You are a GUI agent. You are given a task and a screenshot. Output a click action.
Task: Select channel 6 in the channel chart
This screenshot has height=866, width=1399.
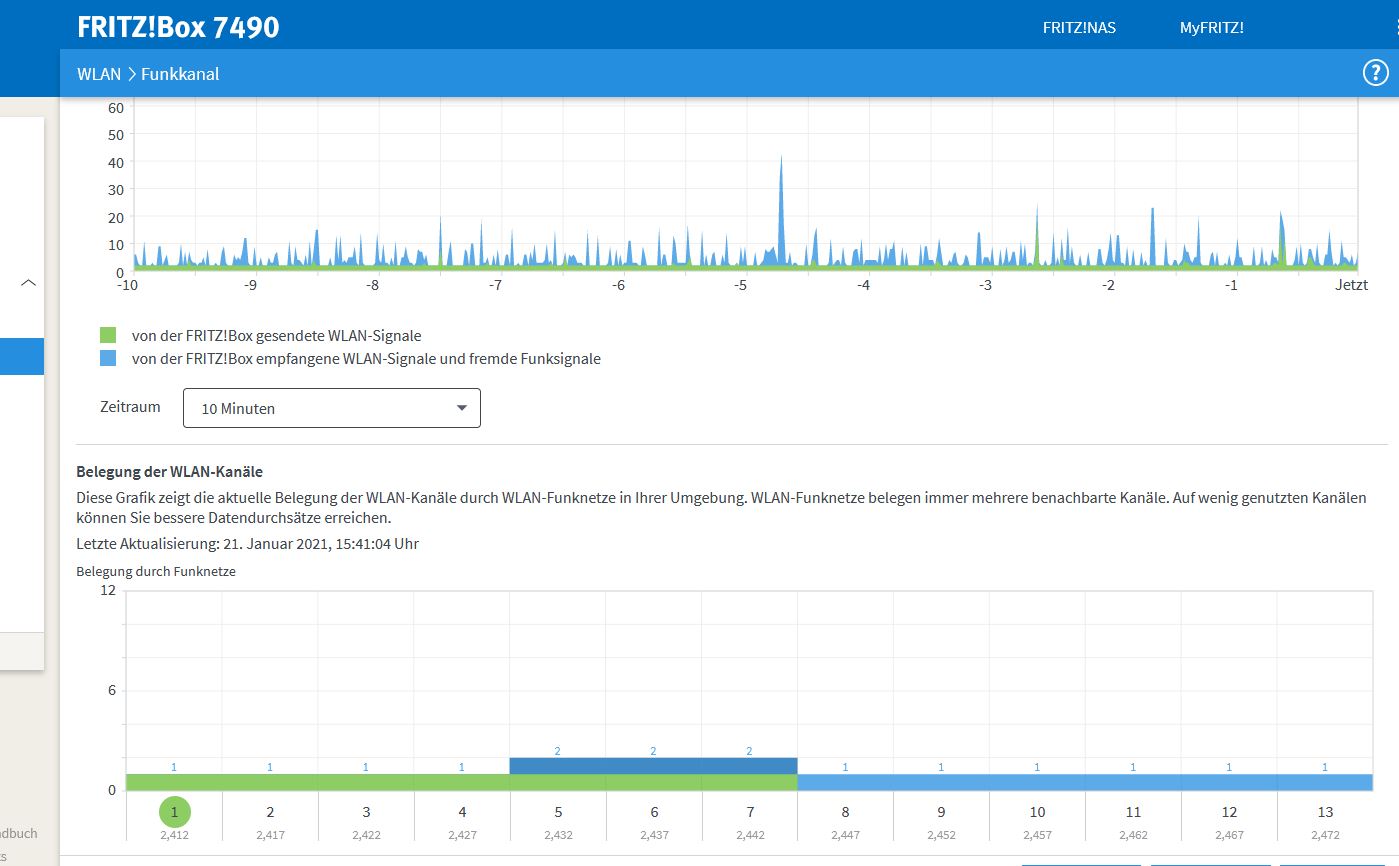pos(654,812)
